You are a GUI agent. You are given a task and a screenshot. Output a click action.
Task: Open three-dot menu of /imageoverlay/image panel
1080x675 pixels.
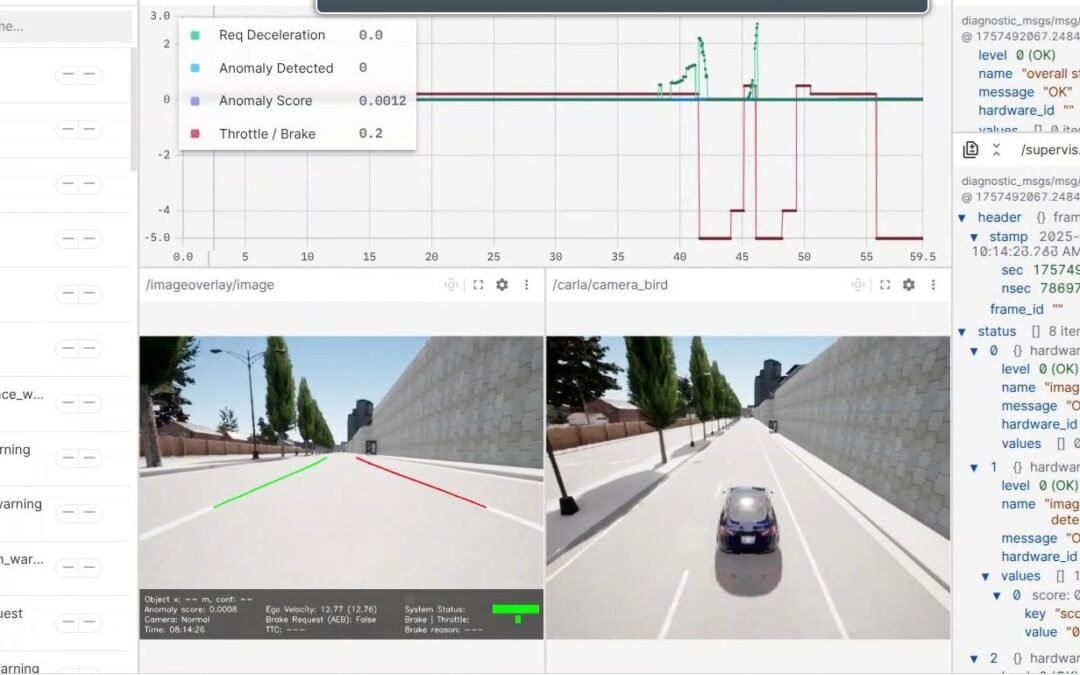(526, 285)
